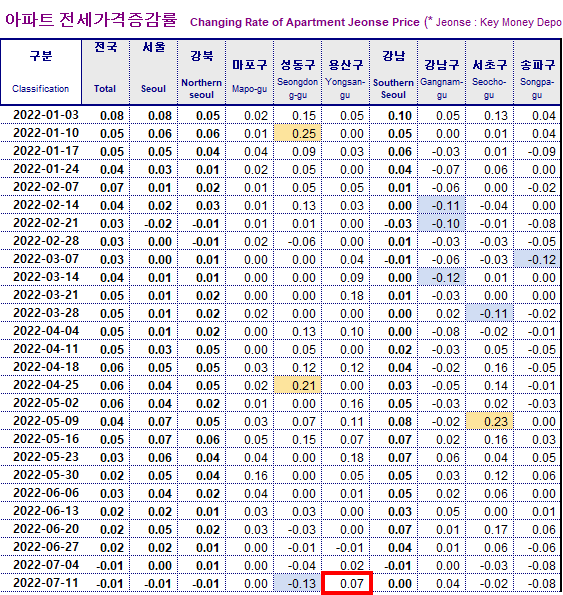Select the 서울 Seoul column header
563x595 pixels.
[x=154, y=72]
